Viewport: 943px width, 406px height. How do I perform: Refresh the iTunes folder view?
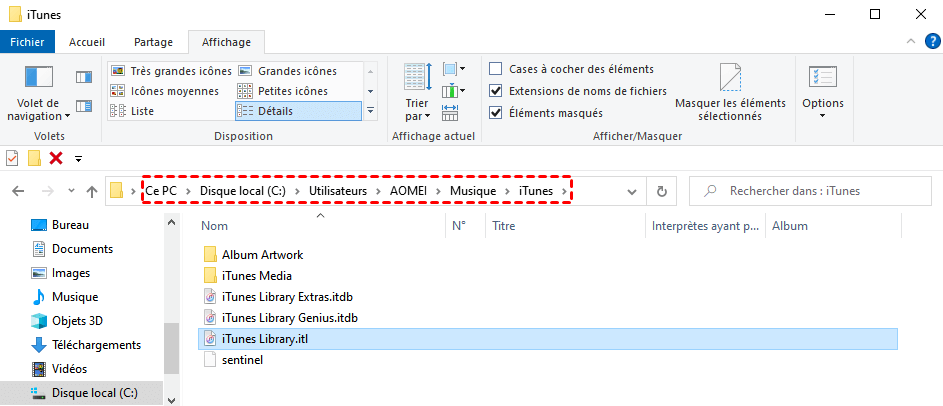tap(662, 192)
